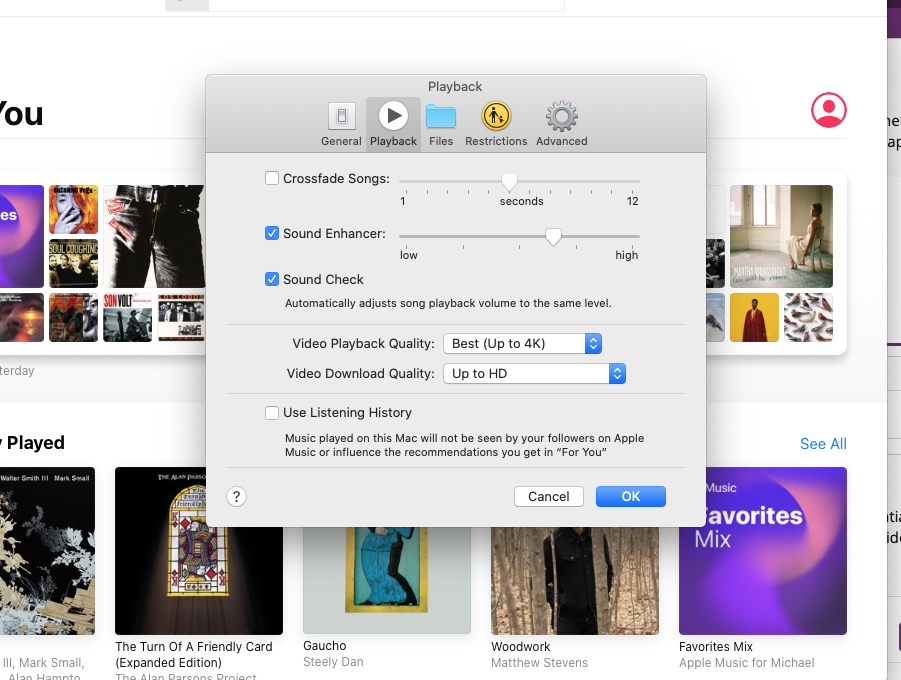Viewport: 901px width, 680px height.
Task: Open the Son Volt album thumbnail
Action: 128,317
